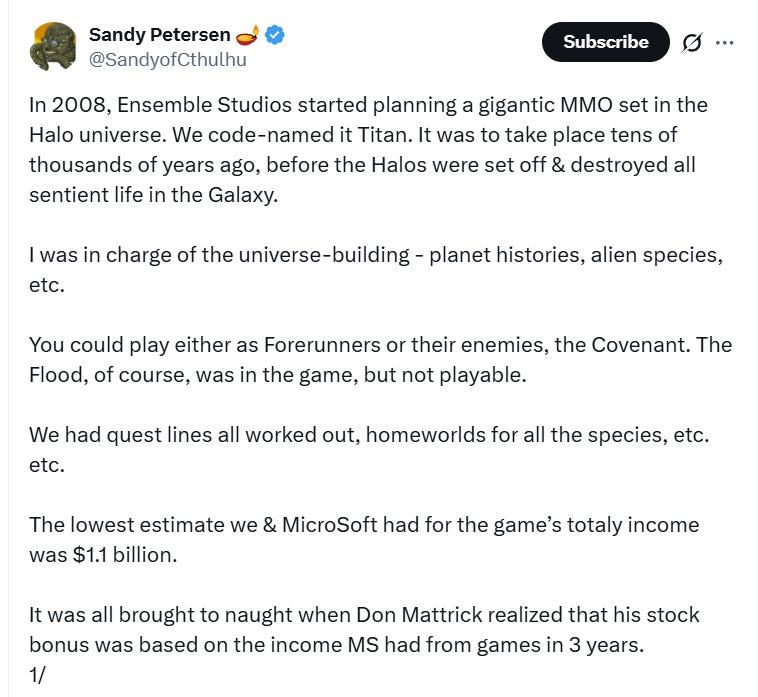The height and width of the screenshot is (697, 758).
Task: Open Sandy Petersen's profile avatar
Action: pos(53,46)
